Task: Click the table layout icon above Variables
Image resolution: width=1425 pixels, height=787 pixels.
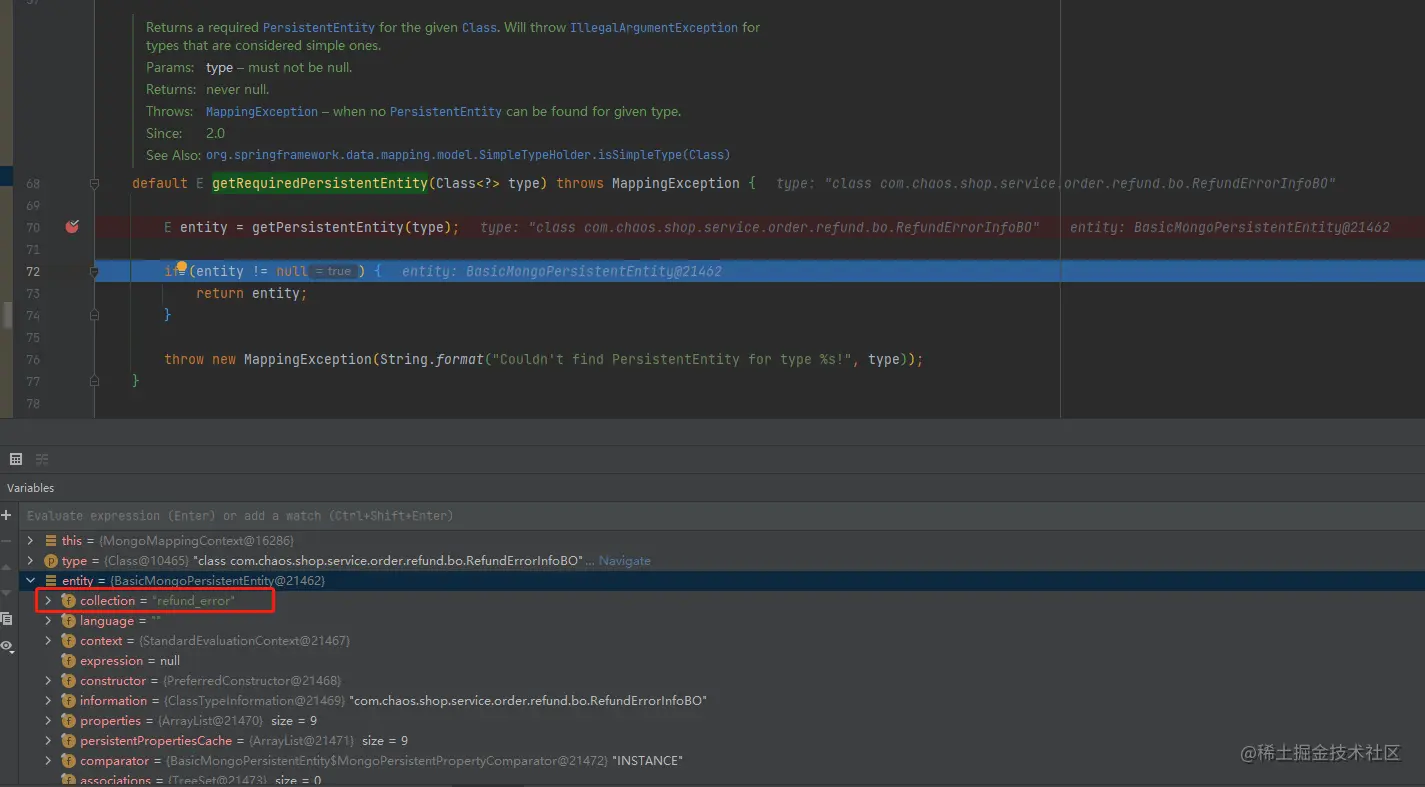Action: pyautogui.click(x=16, y=459)
